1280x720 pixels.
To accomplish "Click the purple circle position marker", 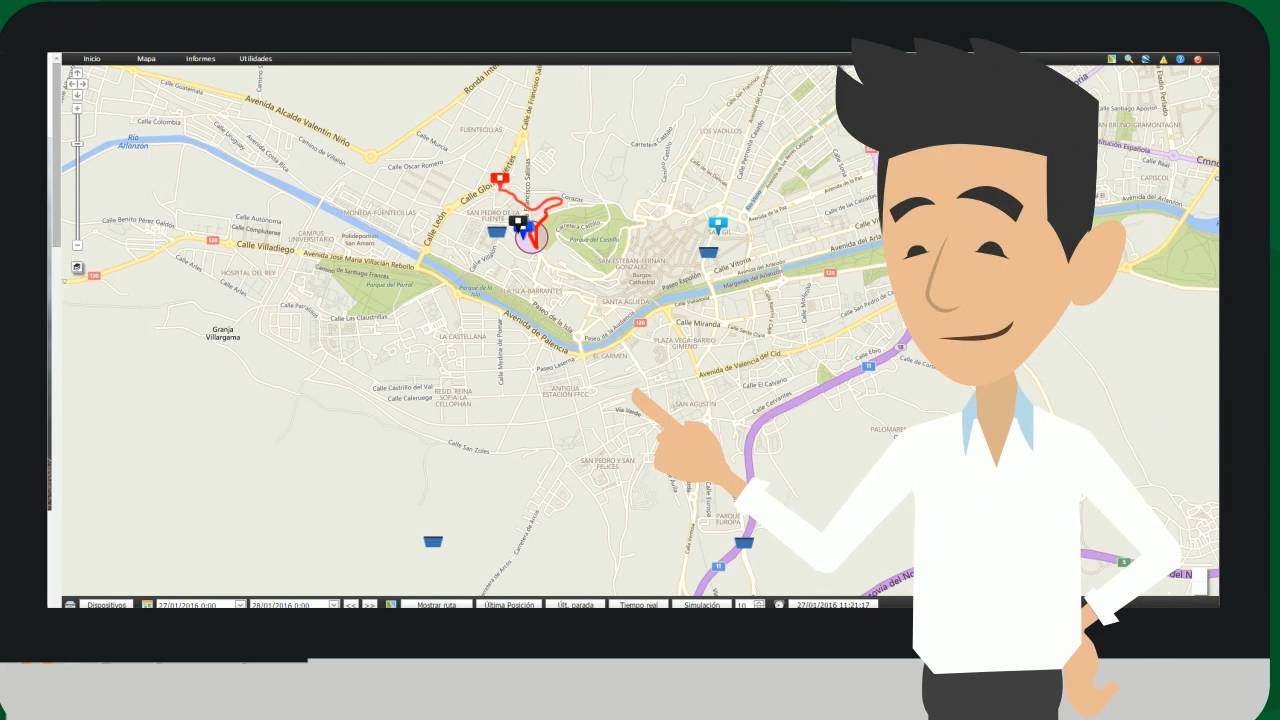I will (x=530, y=238).
